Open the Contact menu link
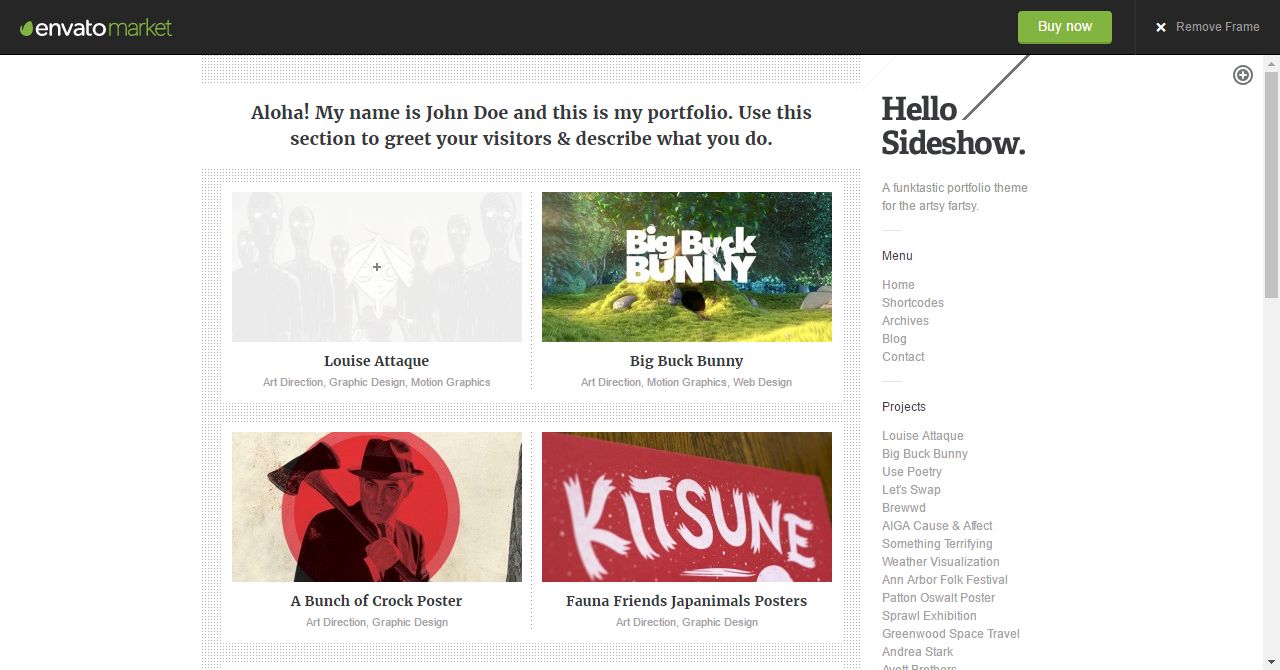Screen dimensions: 1280x670 (x=903, y=357)
